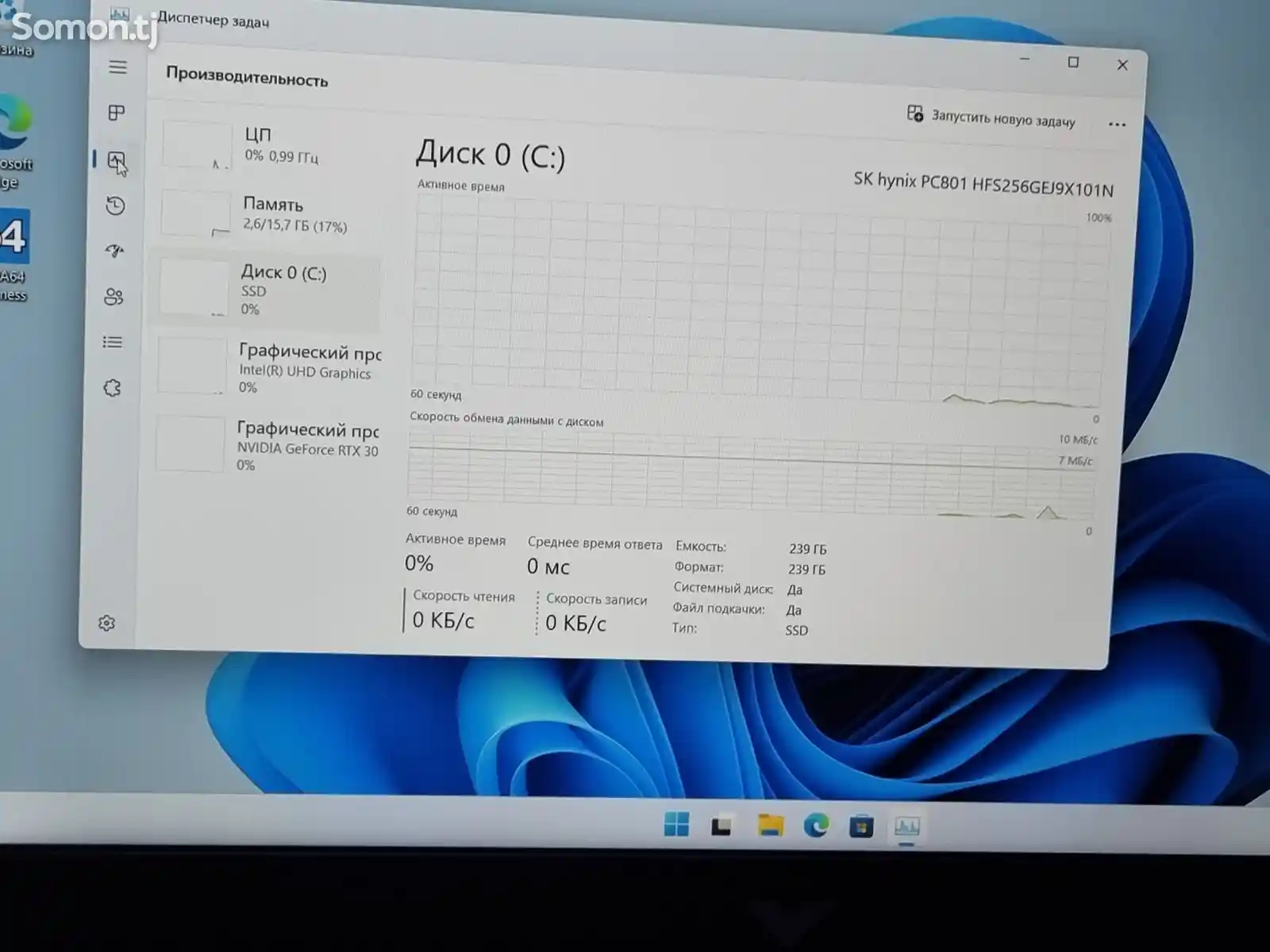The width and height of the screenshot is (1270, 952).
Task: Click the Среднее время ответа value
Action: (548, 566)
